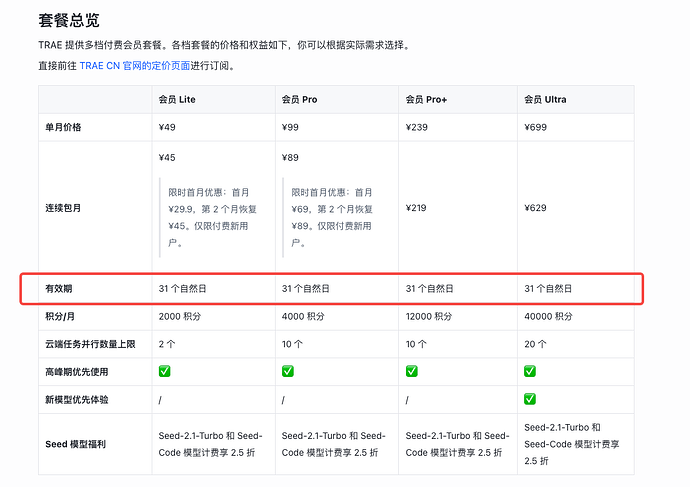Open the TRAE CN 官网的定价页面 link
The height and width of the screenshot is (487, 690).
(x=135, y=66)
